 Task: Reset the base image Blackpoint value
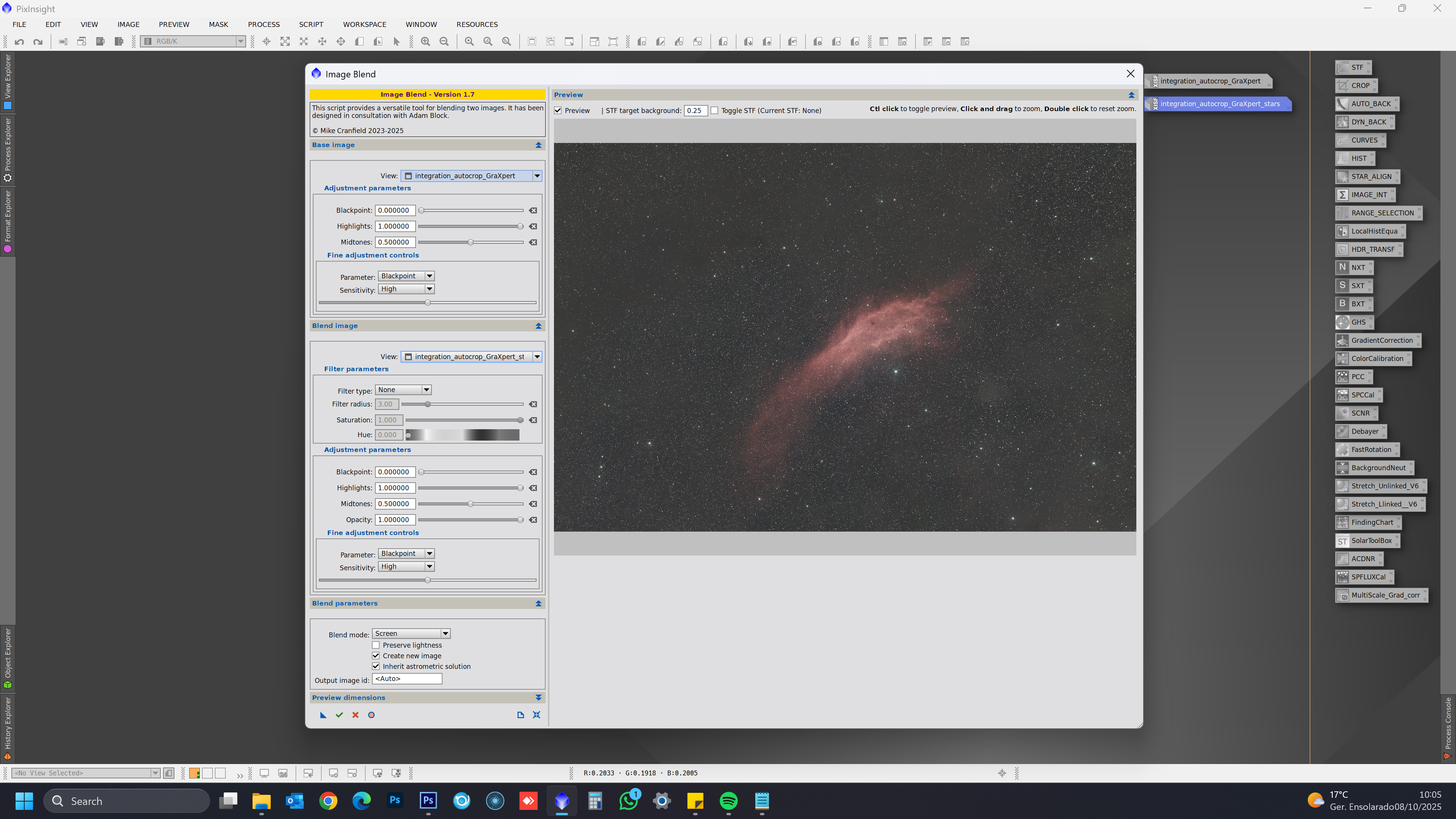pyautogui.click(x=533, y=210)
